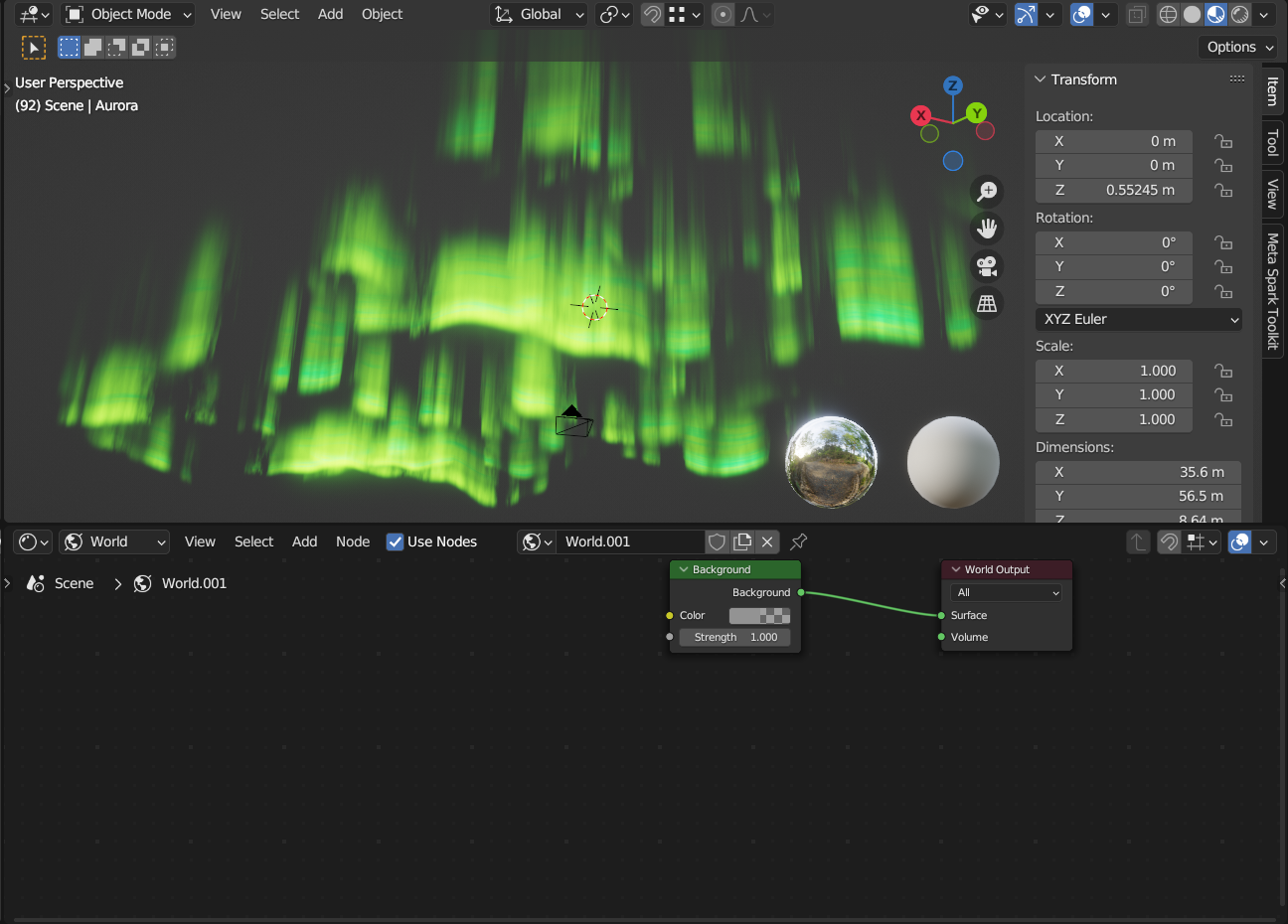Select the tweak select box tool
The image size is (1288, 924).
[x=34, y=47]
